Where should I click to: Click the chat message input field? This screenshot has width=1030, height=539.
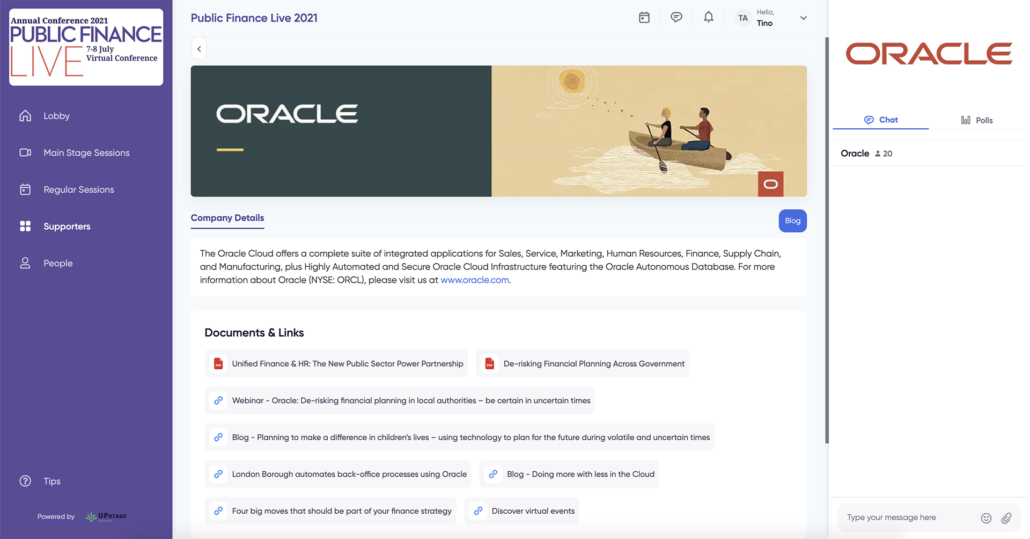pyautogui.click(x=908, y=518)
